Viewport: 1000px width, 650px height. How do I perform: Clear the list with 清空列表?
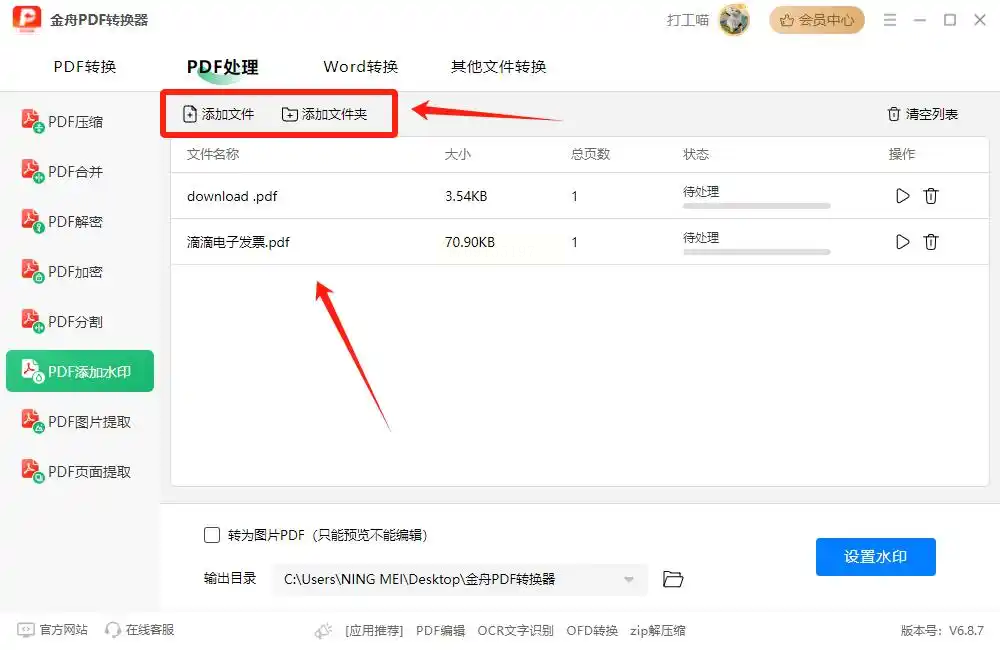[x=922, y=114]
